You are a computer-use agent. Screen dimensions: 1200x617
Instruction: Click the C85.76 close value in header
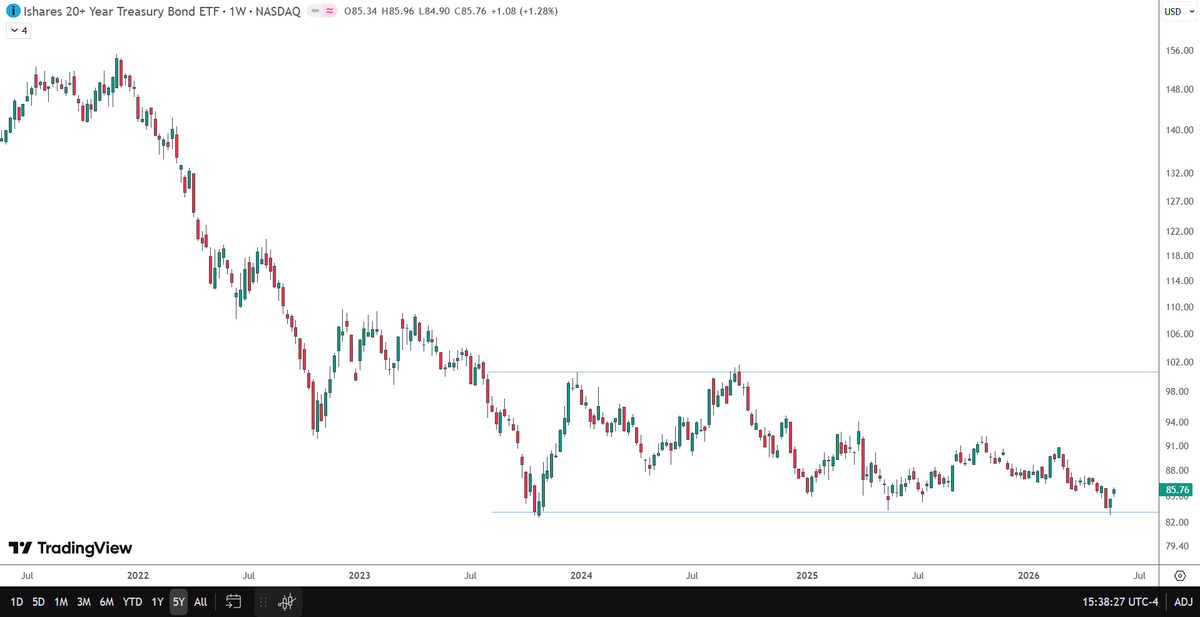[x=468, y=11]
